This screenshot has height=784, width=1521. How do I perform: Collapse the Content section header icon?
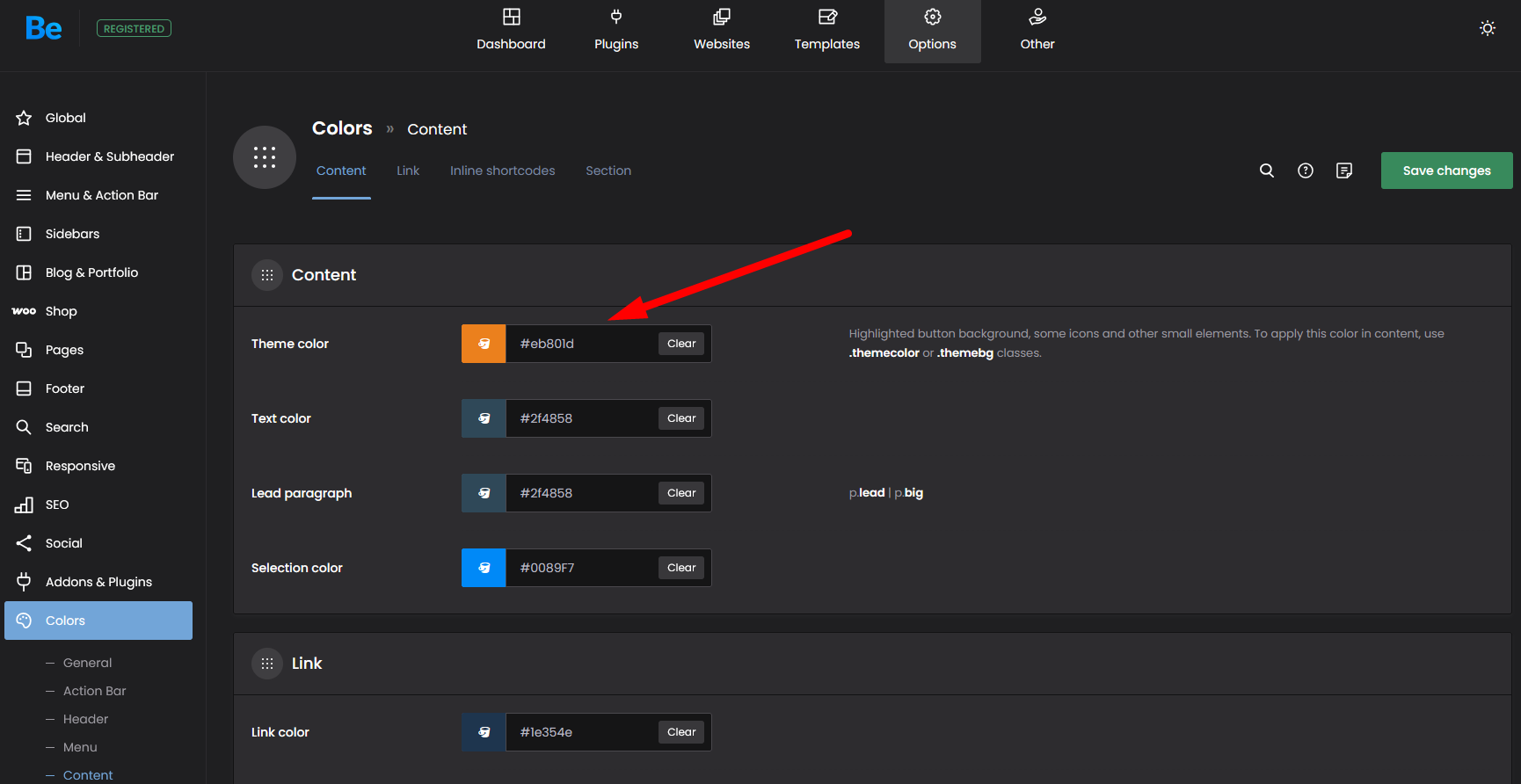click(267, 275)
